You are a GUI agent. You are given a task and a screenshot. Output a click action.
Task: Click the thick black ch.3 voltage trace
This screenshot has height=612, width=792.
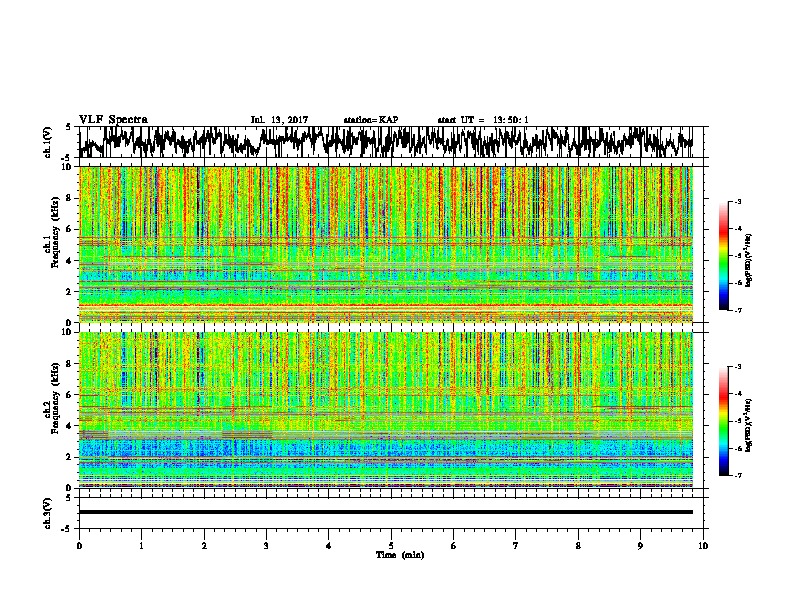click(386, 512)
